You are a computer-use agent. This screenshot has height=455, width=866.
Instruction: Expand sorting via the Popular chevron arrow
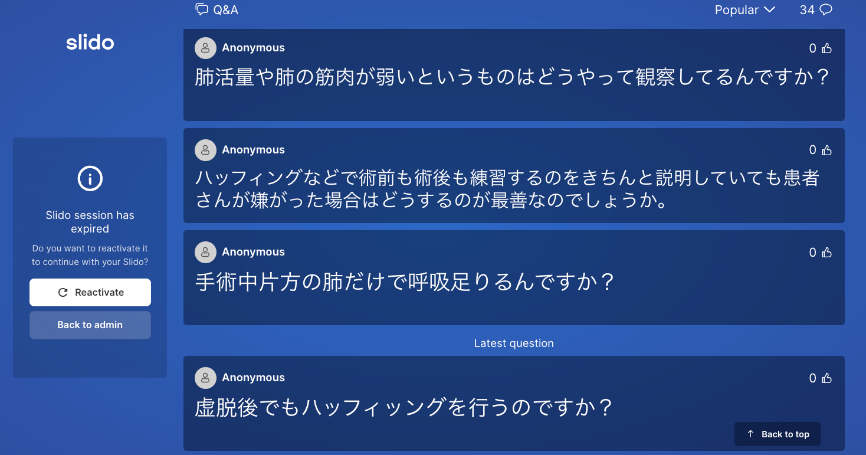point(769,10)
